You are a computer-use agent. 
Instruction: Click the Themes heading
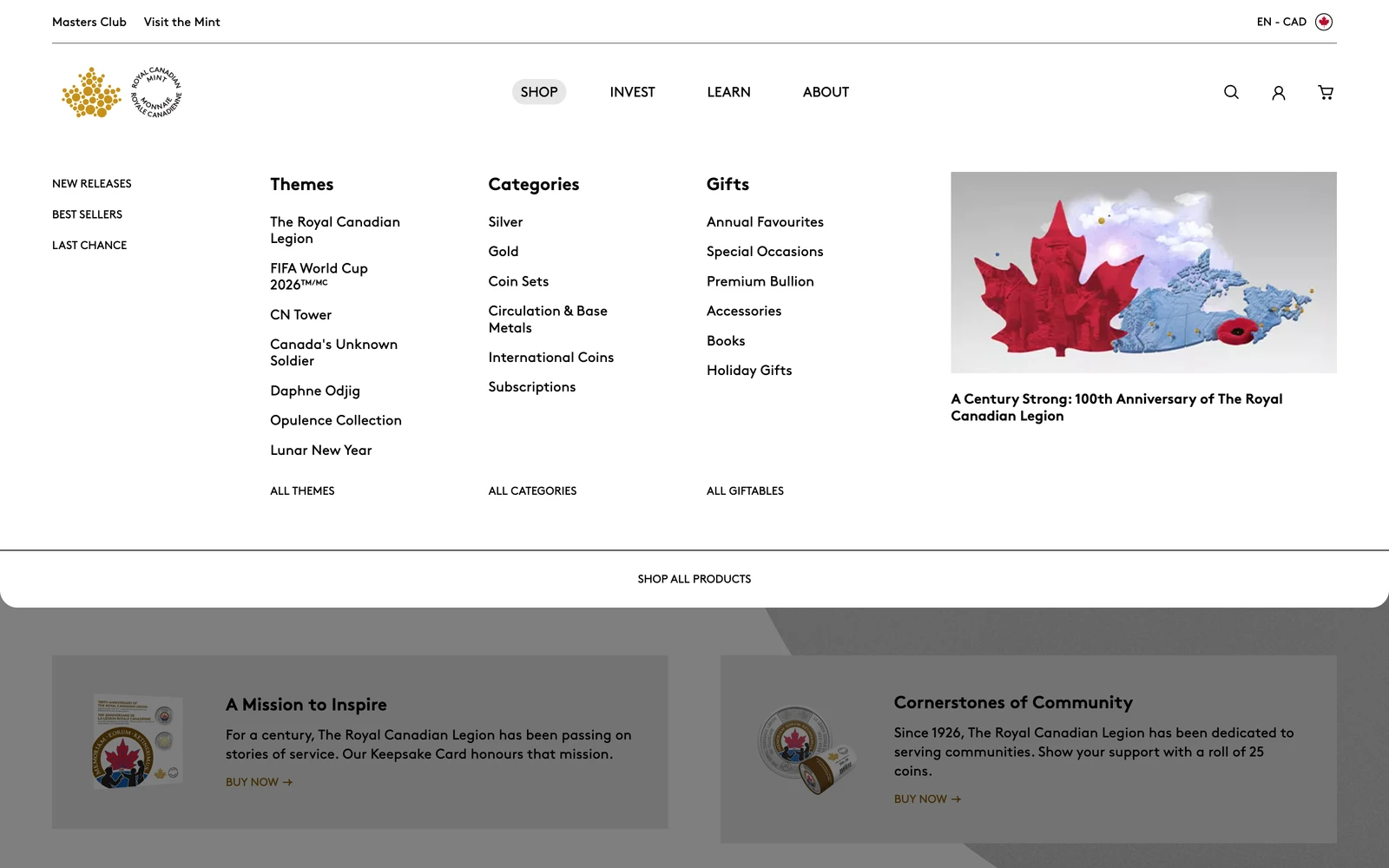[301, 184]
